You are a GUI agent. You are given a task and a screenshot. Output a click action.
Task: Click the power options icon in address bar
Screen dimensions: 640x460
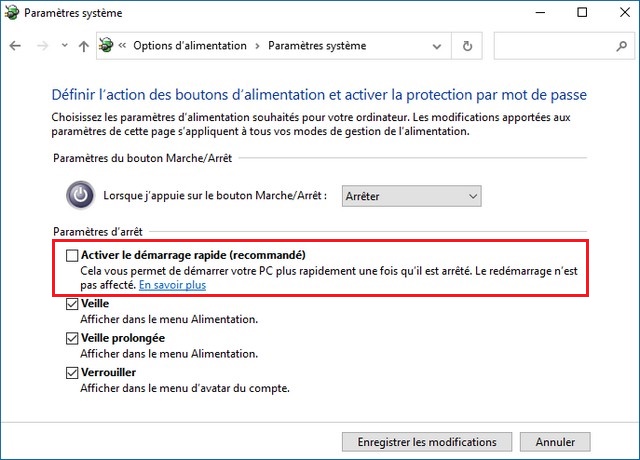(106, 46)
